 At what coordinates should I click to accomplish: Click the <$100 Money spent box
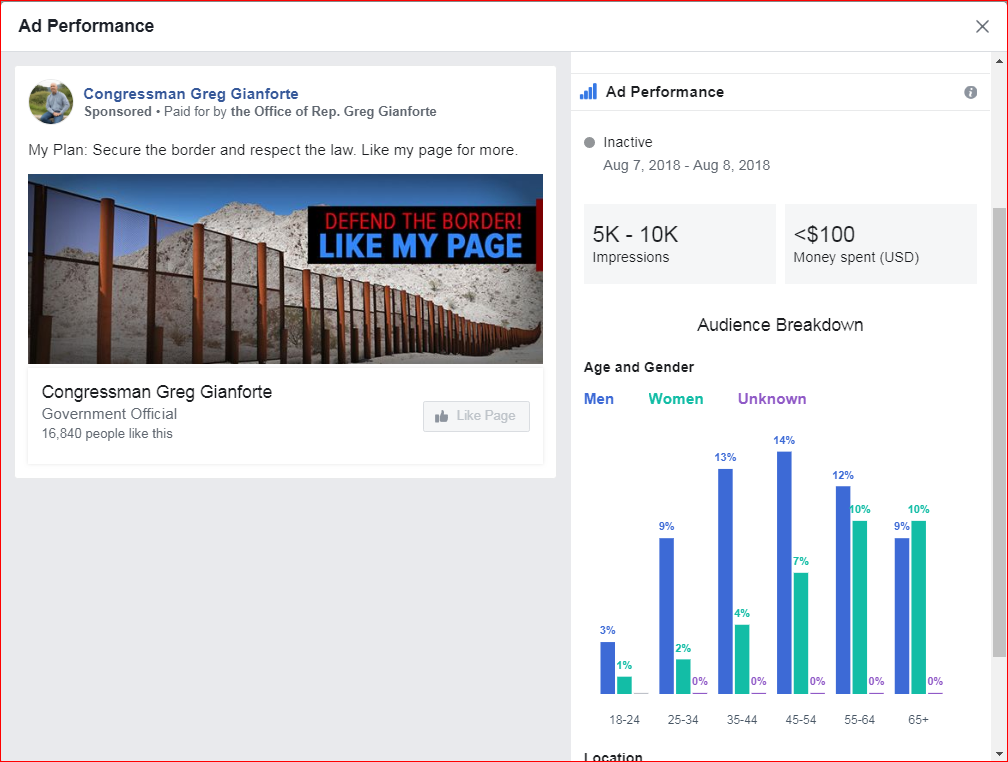click(881, 244)
